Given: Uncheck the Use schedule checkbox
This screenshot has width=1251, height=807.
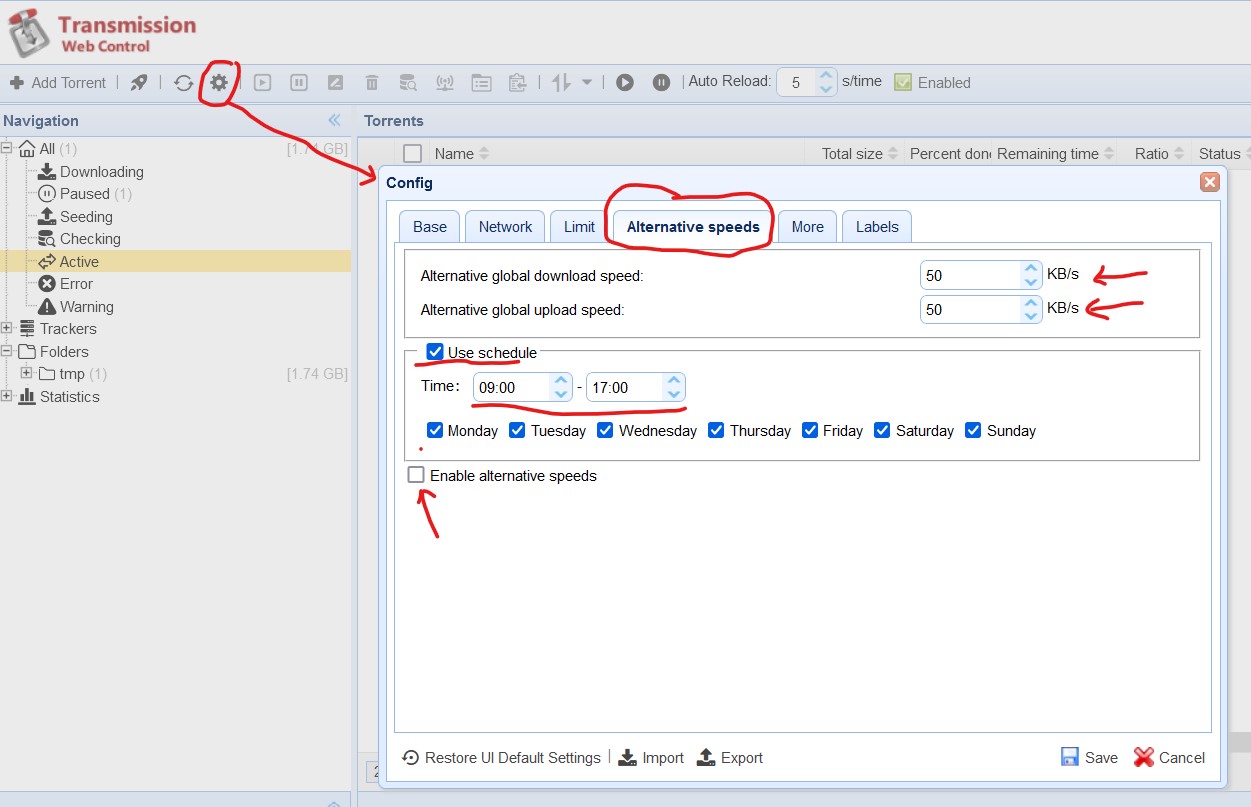Looking at the screenshot, I should (435, 352).
